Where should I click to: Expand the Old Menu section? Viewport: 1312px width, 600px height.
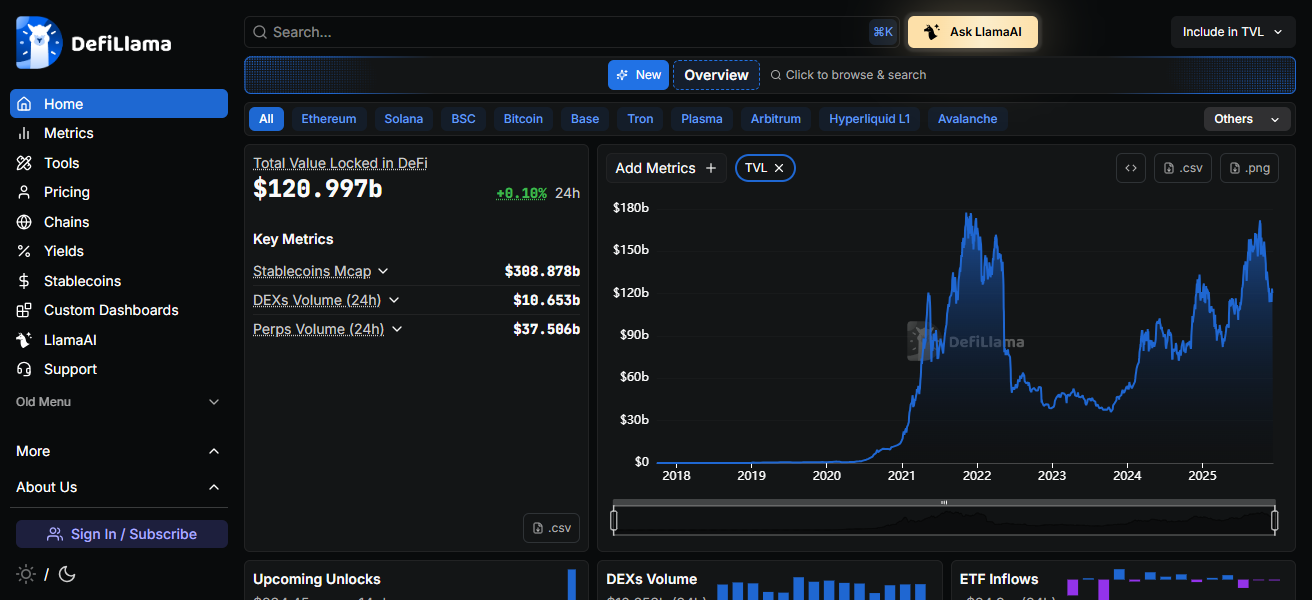[x=213, y=402]
